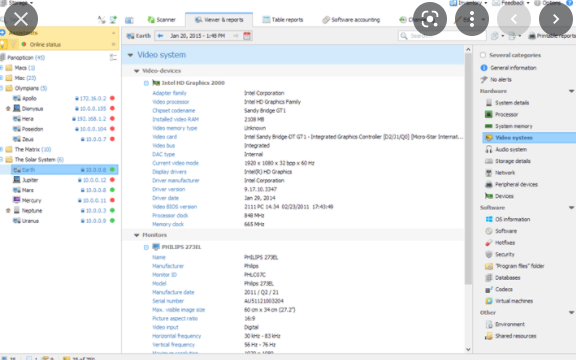Collapse the Monitors group

137,235
